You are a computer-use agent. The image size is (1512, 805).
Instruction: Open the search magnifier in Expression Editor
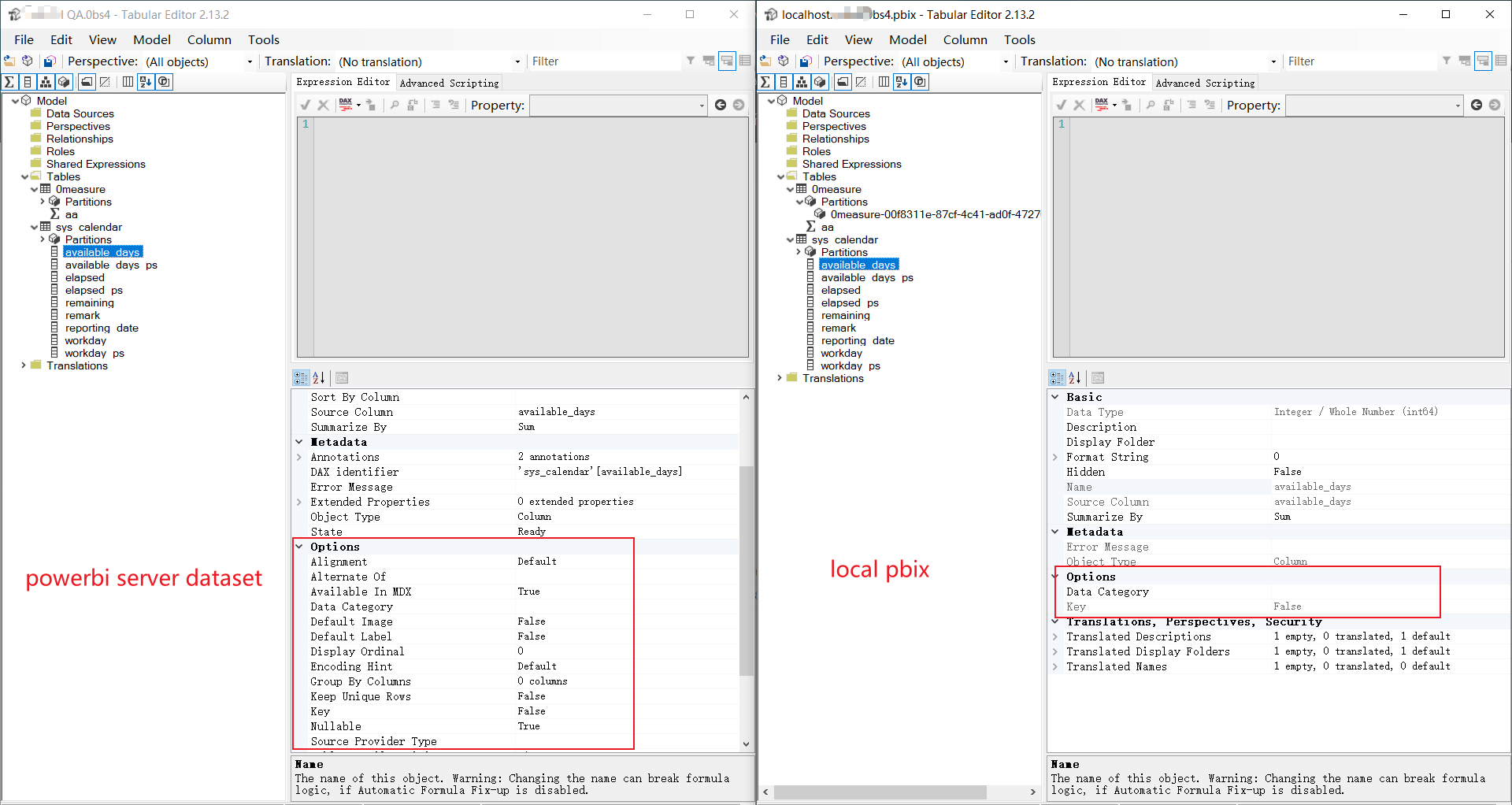point(395,104)
